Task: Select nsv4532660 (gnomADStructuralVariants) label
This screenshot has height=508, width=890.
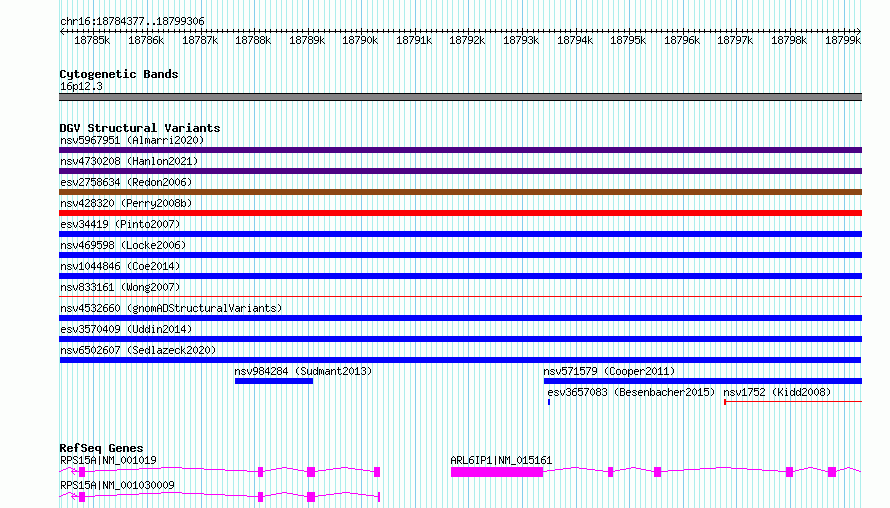Action: point(171,308)
